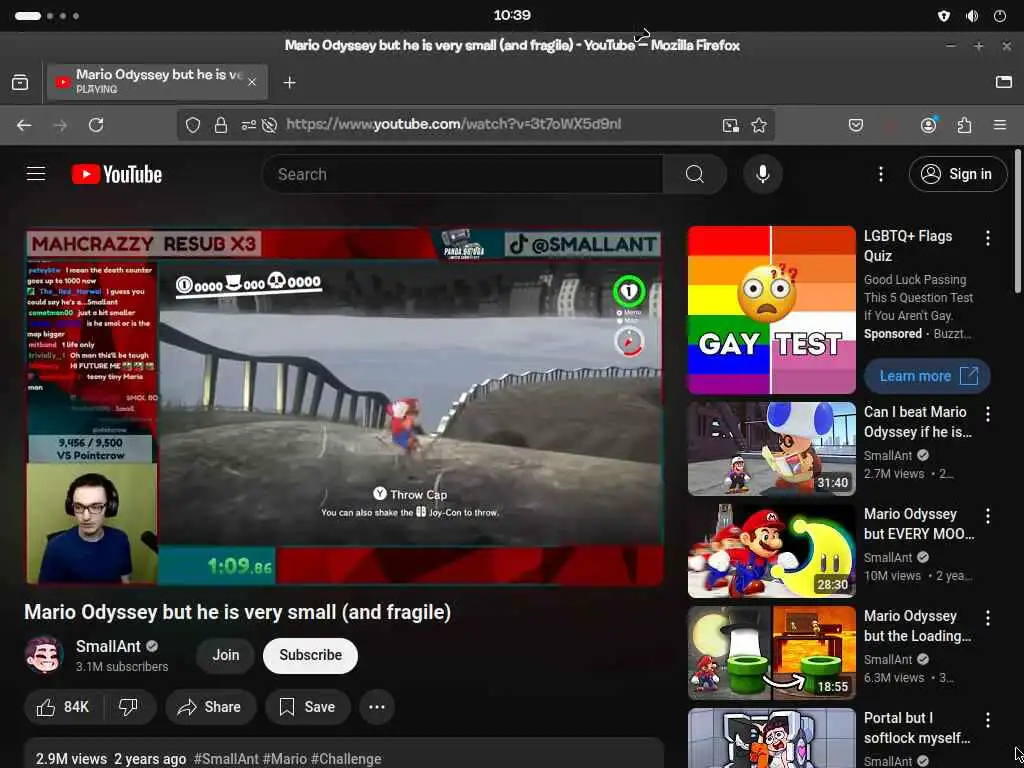Open options for 'Can I beat Mario' video
Image resolution: width=1024 pixels, height=768 pixels.
click(988, 413)
